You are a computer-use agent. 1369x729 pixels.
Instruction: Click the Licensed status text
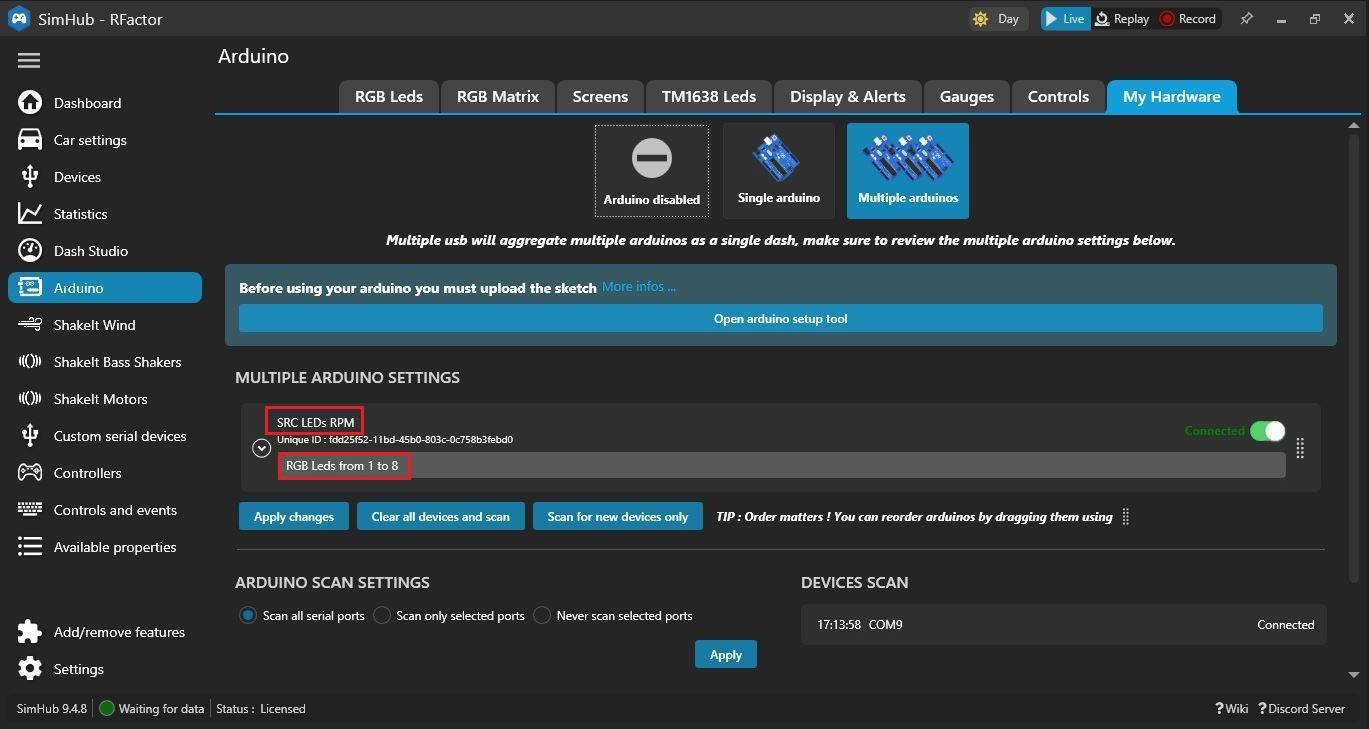click(x=283, y=709)
